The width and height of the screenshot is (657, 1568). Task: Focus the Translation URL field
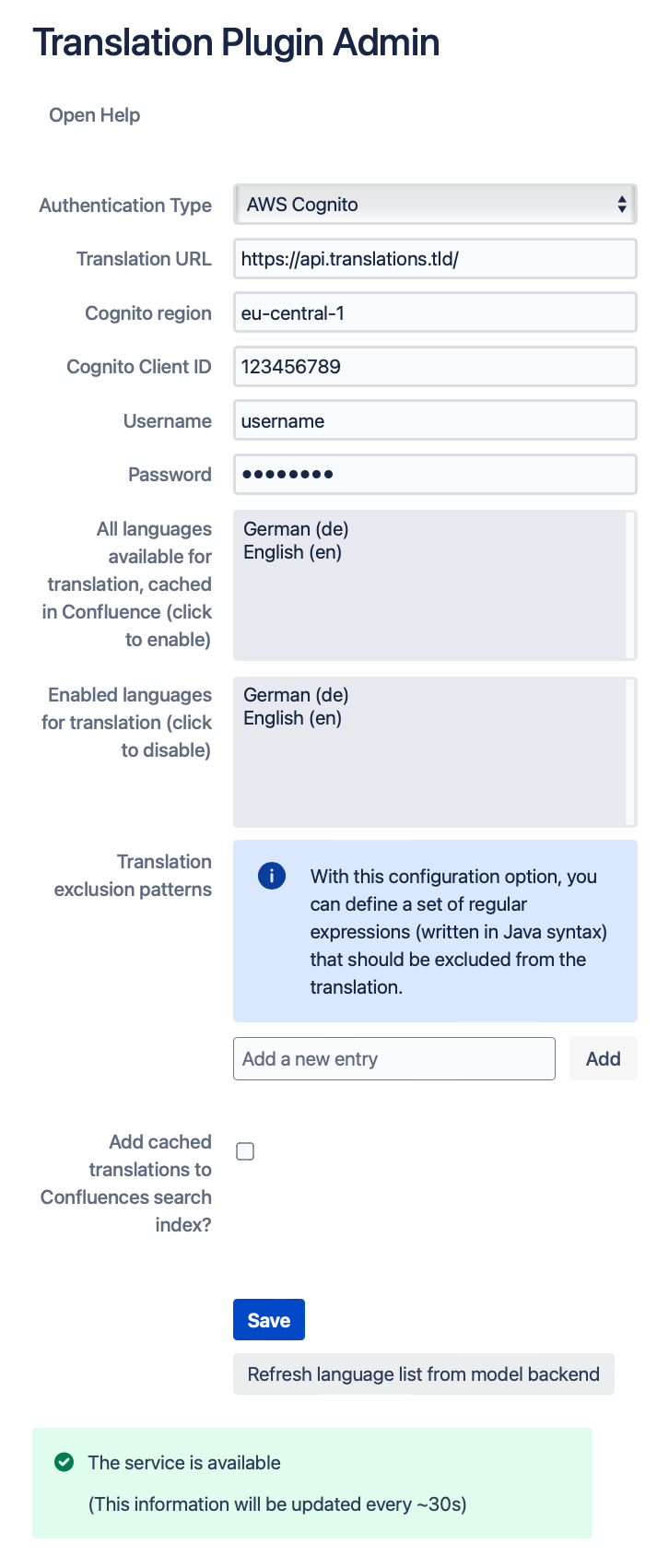tap(435, 259)
